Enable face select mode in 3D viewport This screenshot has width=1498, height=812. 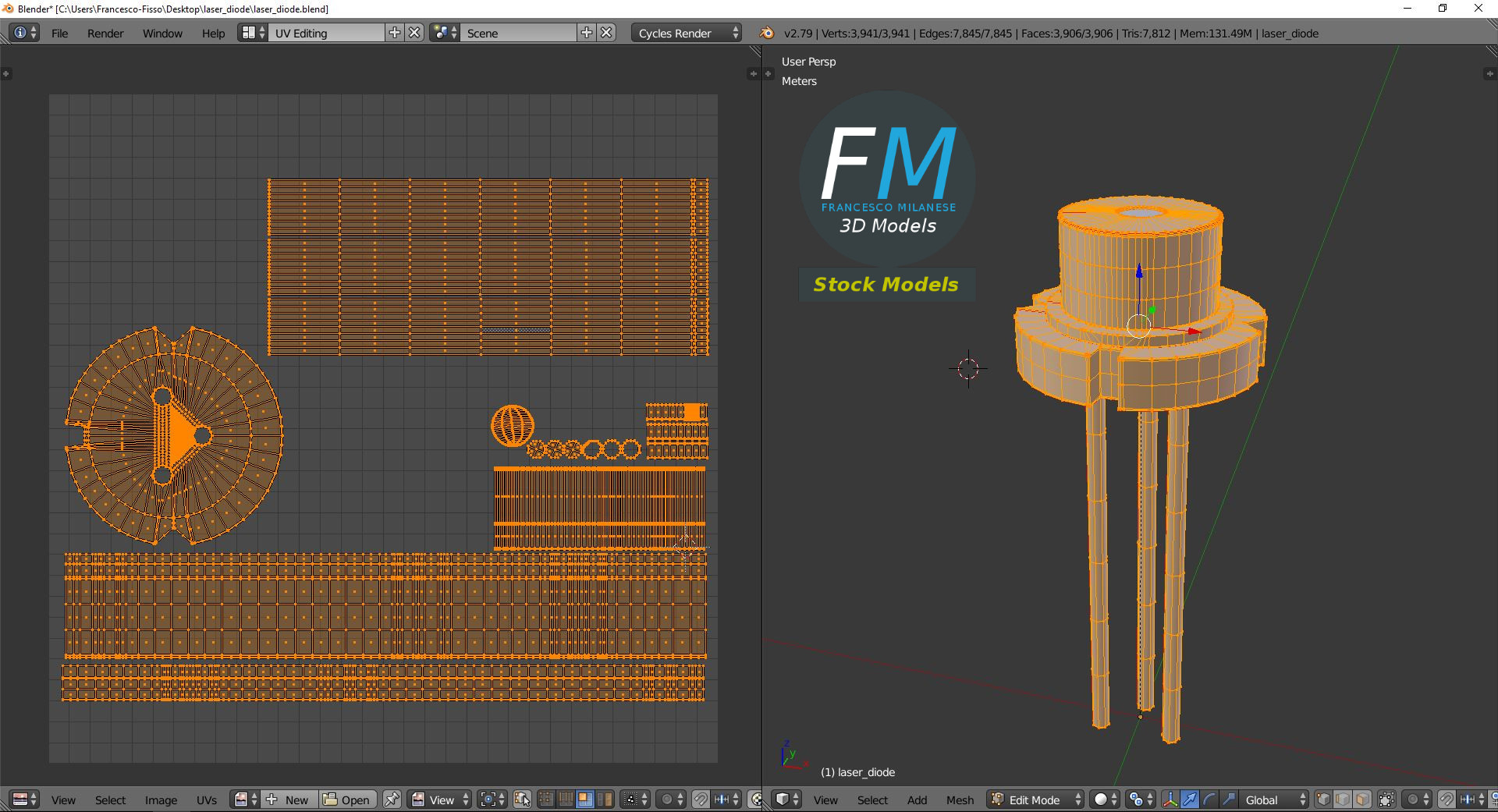(x=1362, y=800)
